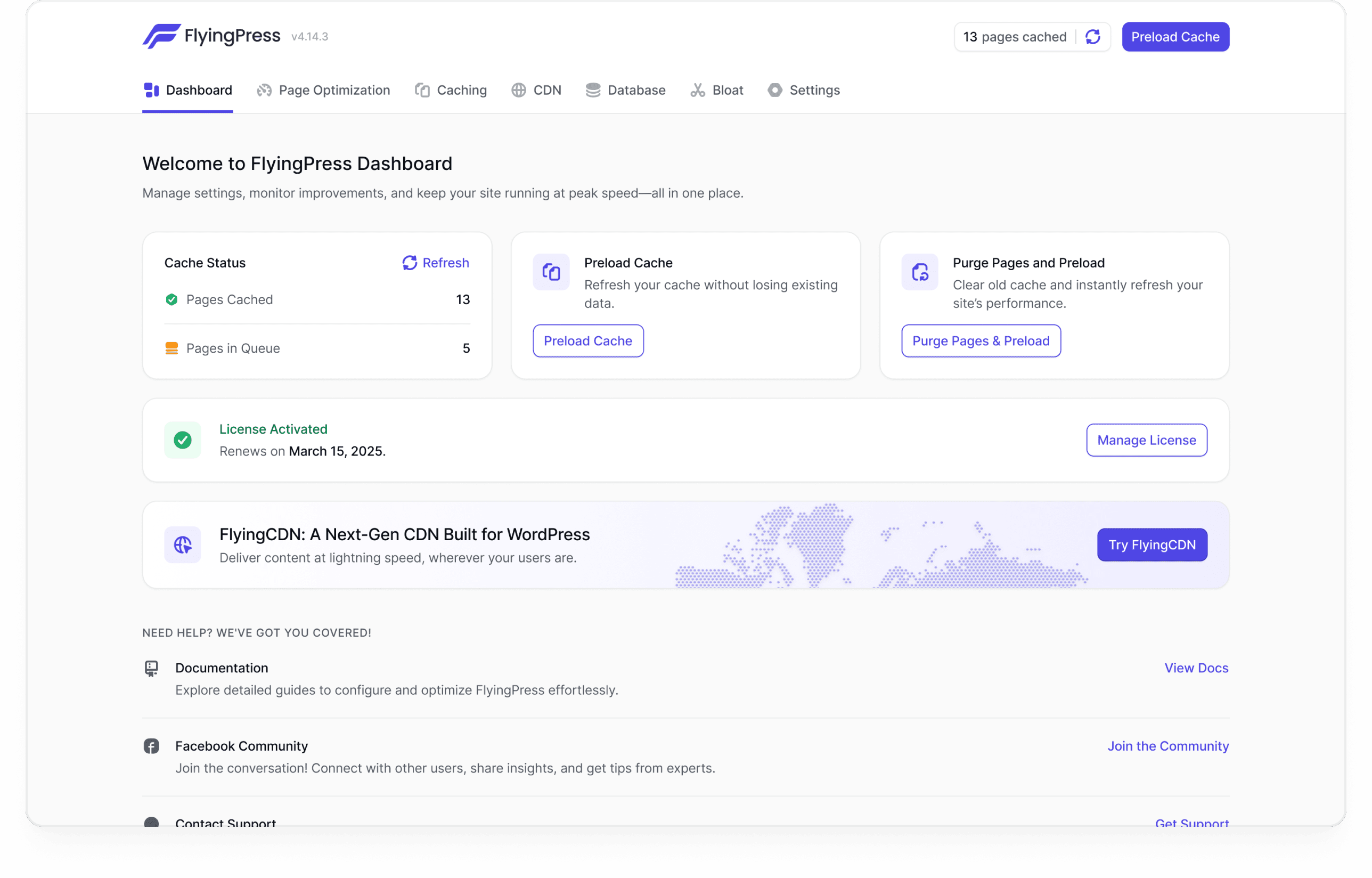This screenshot has width=1372, height=878.
Task: Click the Facebook Community icon
Action: pyautogui.click(x=151, y=746)
